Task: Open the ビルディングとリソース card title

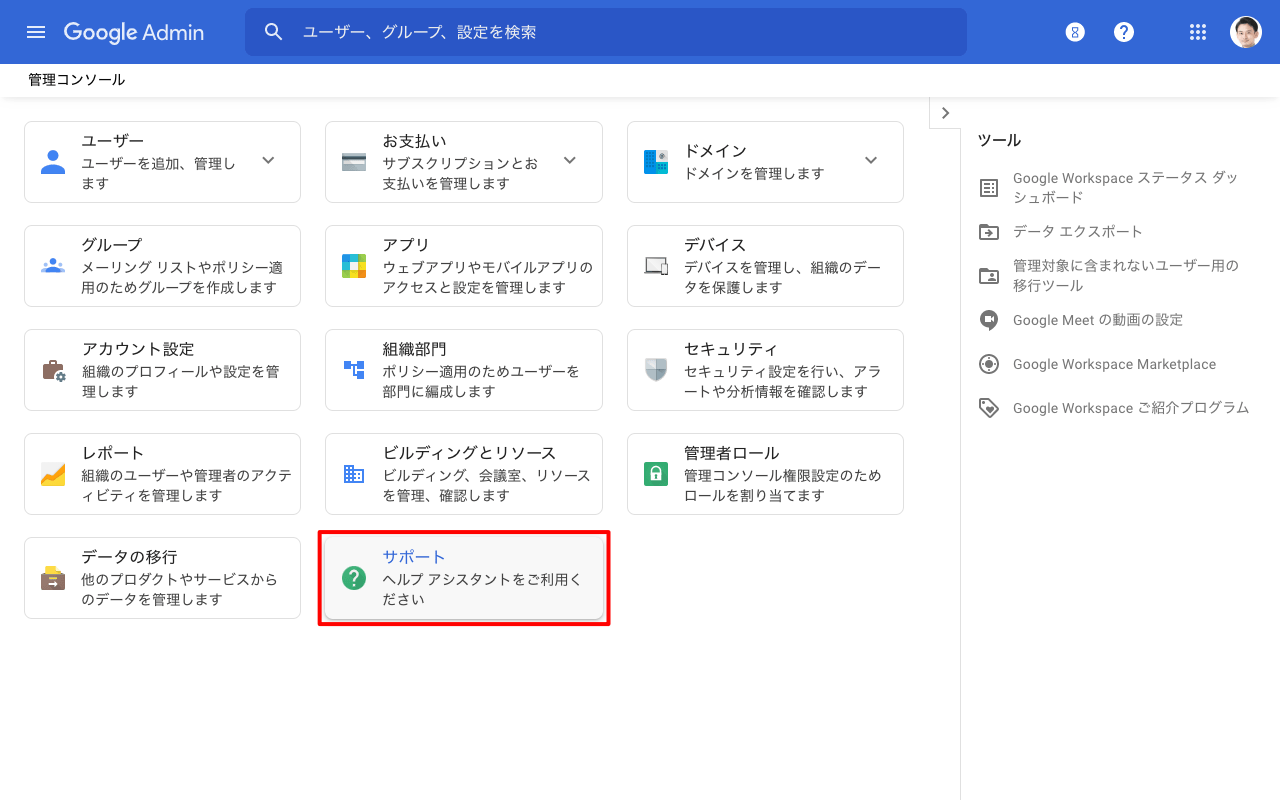Action: click(x=470, y=453)
